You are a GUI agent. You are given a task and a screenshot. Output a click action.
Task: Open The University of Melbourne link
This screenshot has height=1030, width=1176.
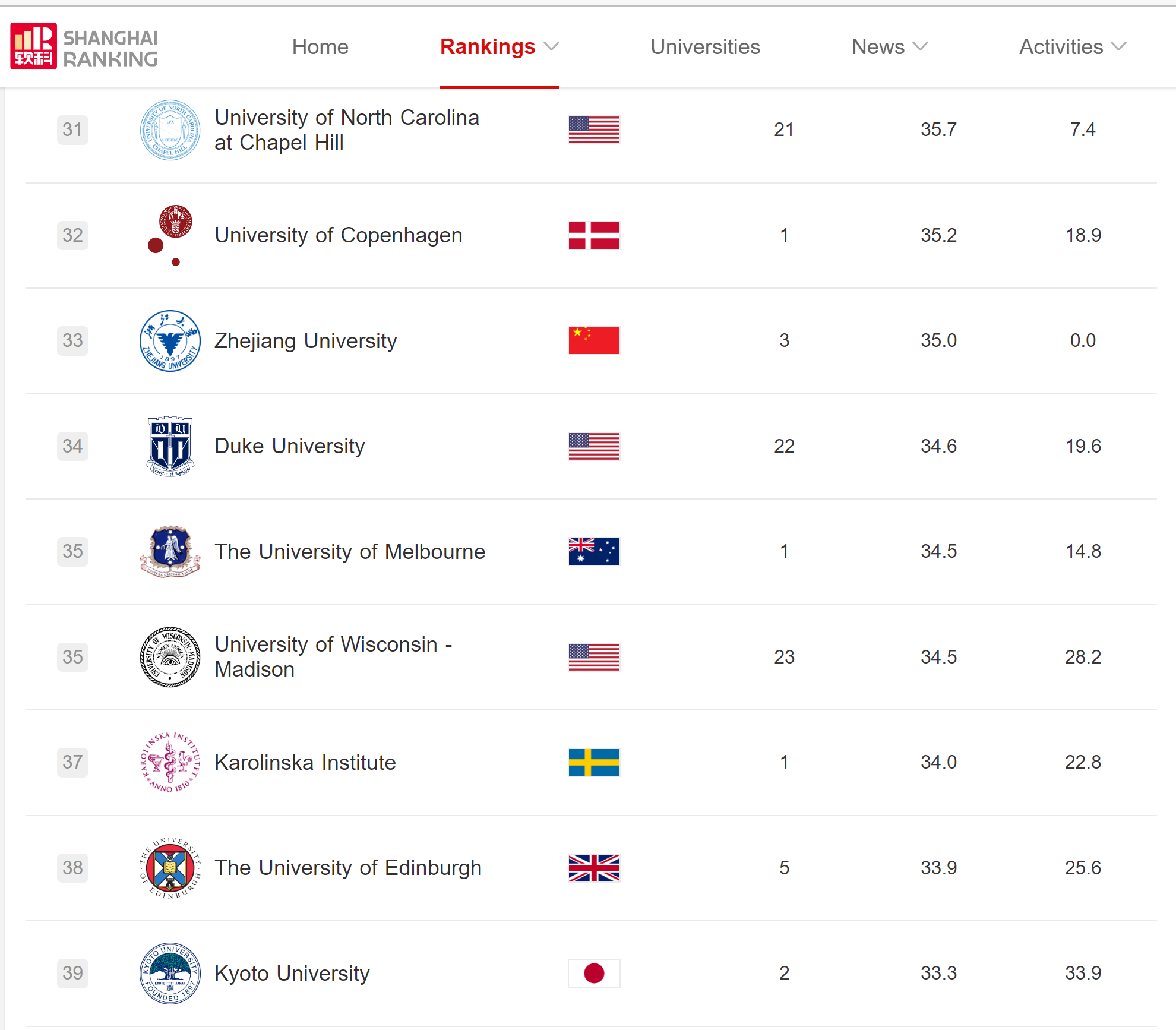[x=350, y=552]
